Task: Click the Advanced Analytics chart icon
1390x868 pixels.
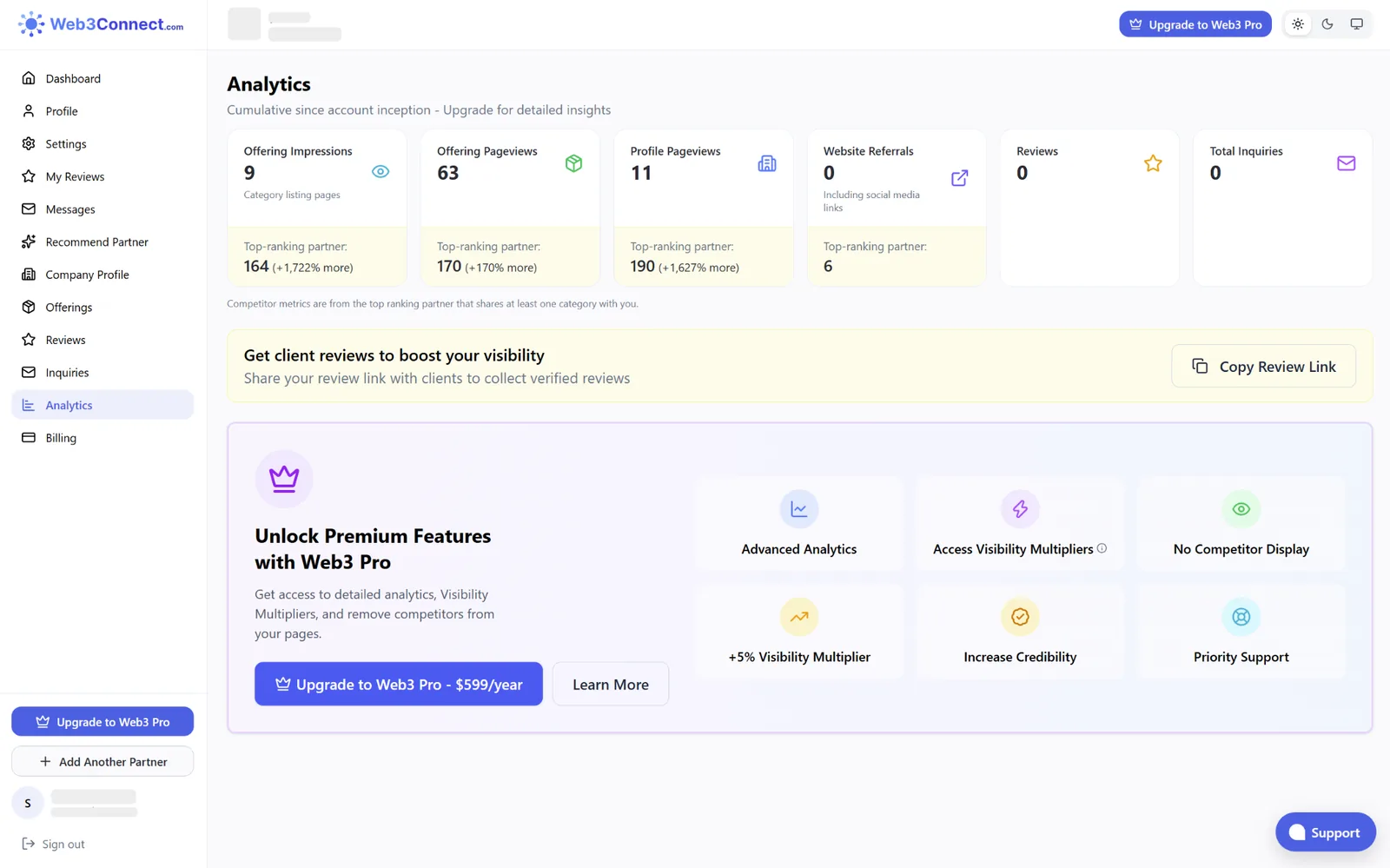Action: tap(799, 509)
